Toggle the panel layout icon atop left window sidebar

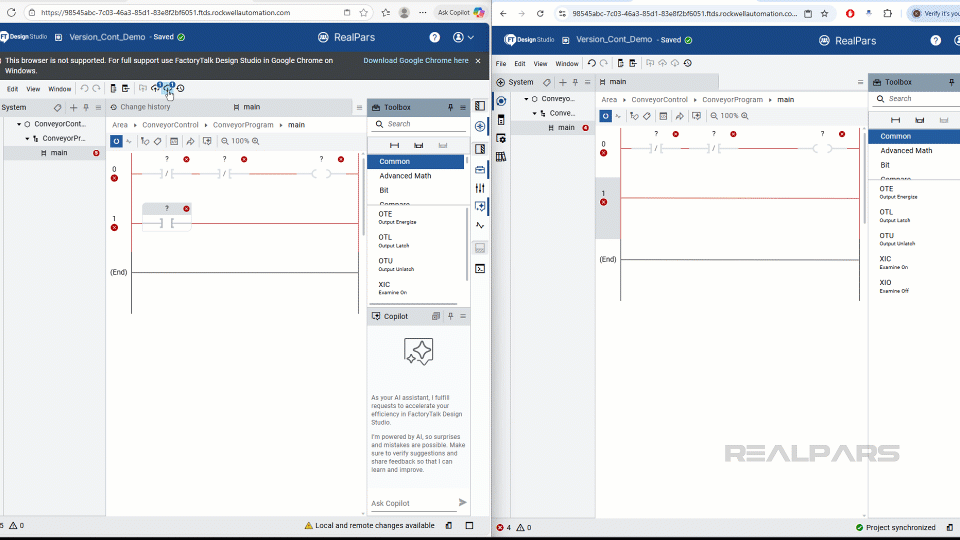coord(480,106)
